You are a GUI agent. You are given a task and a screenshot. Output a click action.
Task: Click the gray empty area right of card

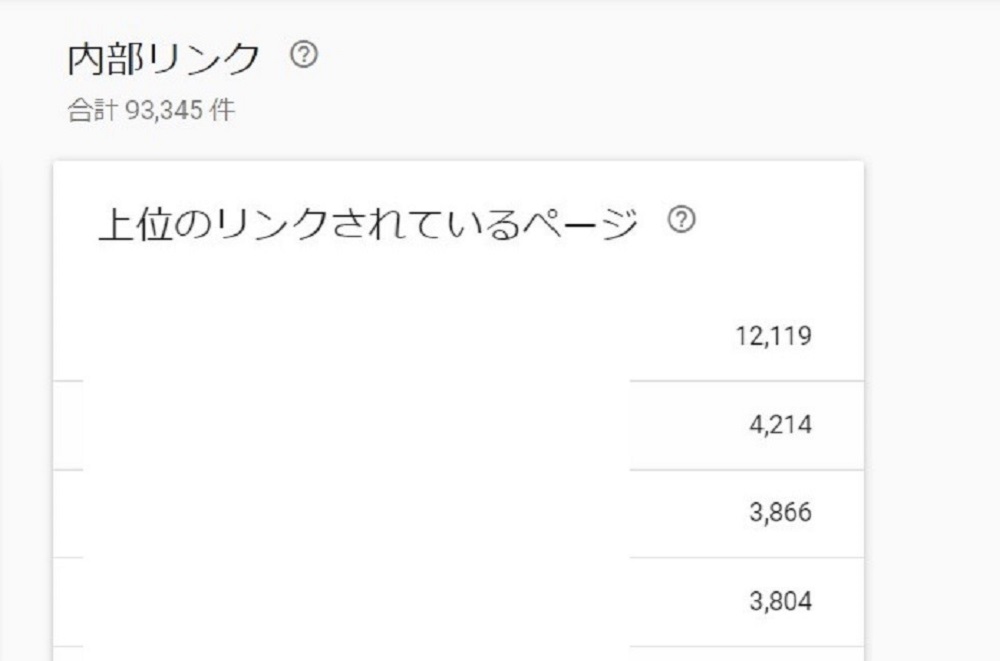(930, 400)
